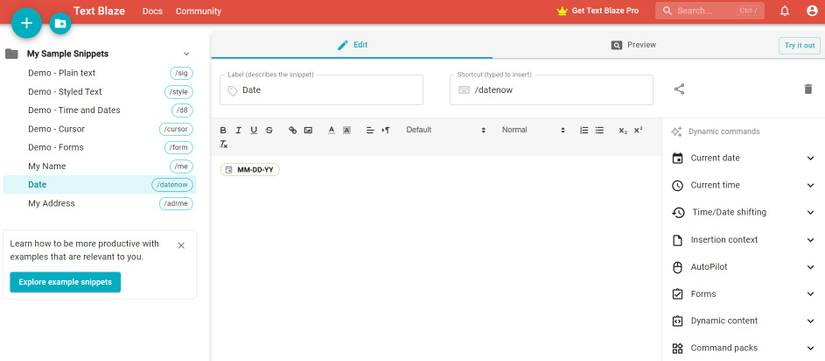This screenshot has width=825, height=361.
Task: Select the My Name snippet
Action: point(99,166)
